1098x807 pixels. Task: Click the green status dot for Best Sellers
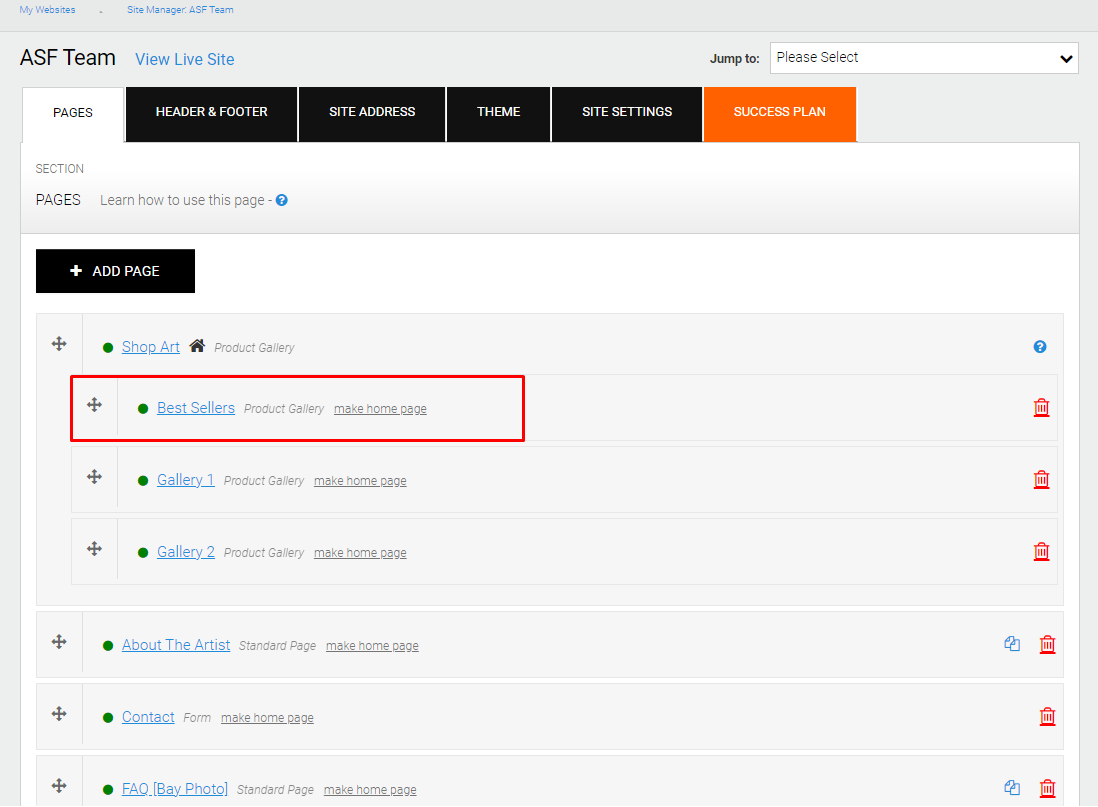pos(143,409)
